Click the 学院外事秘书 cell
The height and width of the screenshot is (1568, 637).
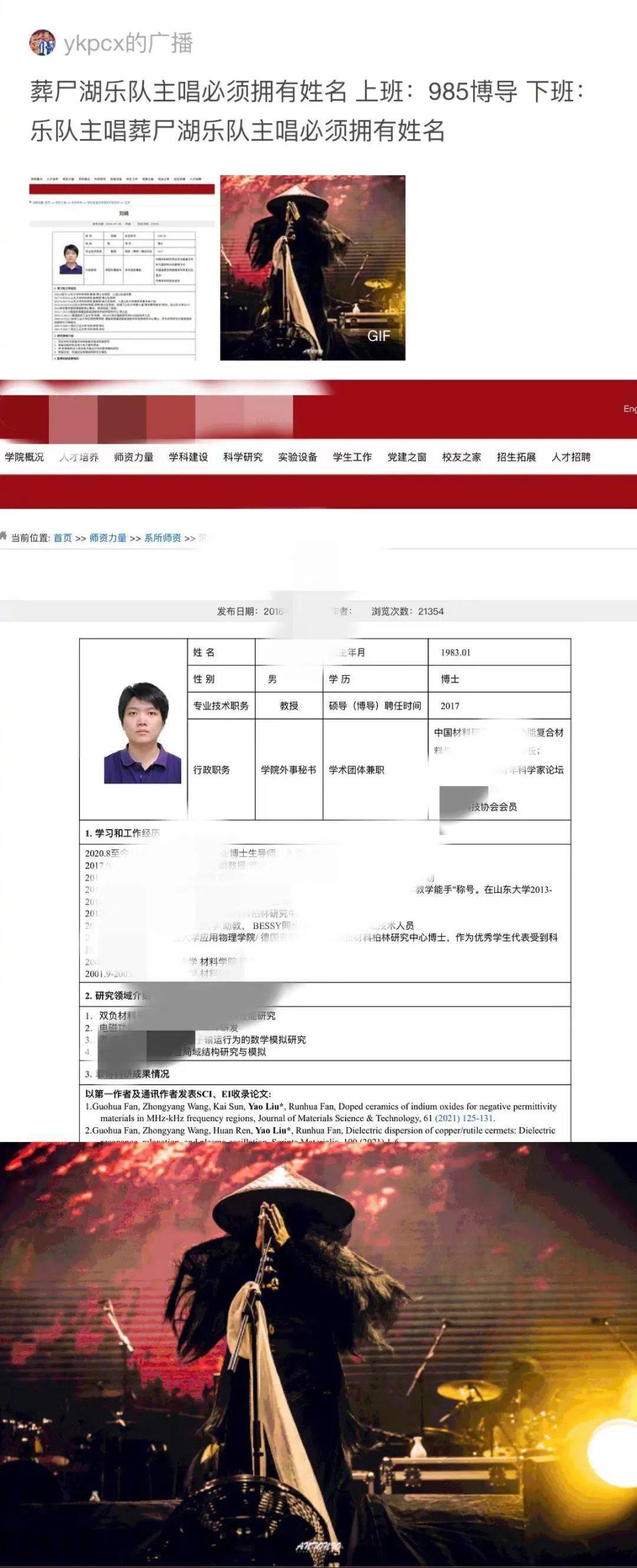coord(289,770)
